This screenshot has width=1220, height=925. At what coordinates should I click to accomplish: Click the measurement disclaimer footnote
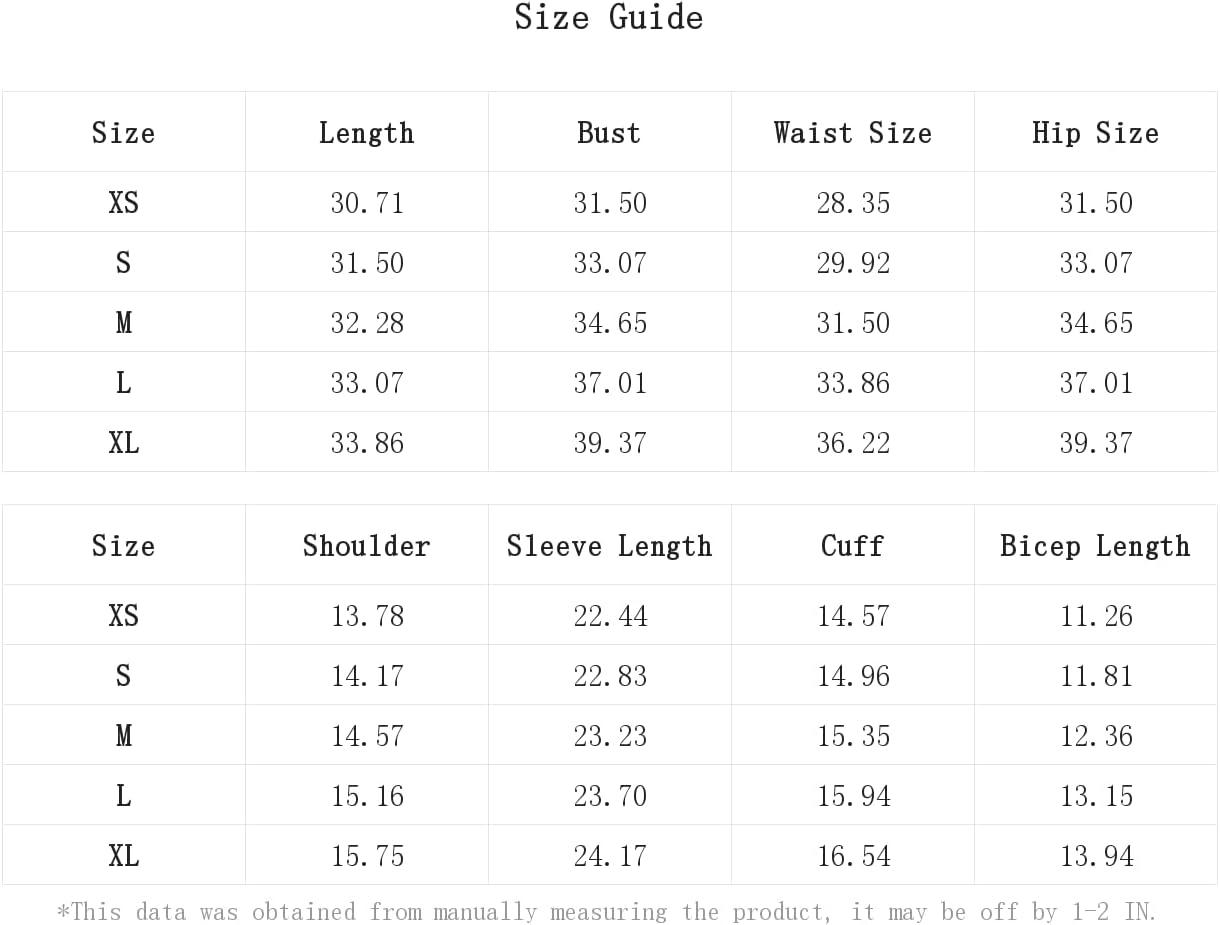606,911
